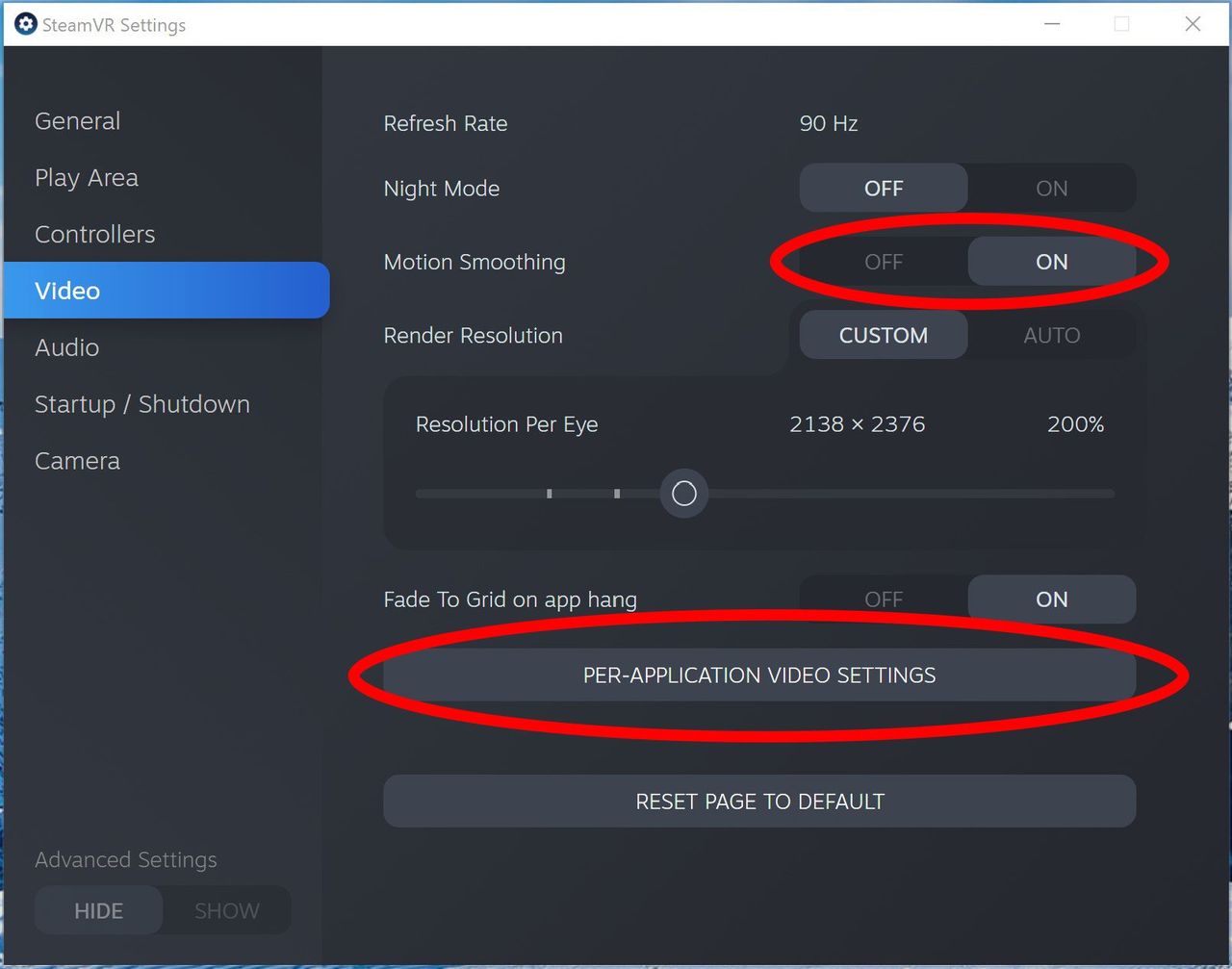This screenshot has height=969, width=1232.
Task: Click second tick mark on resolution slider
Action: coord(617,494)
